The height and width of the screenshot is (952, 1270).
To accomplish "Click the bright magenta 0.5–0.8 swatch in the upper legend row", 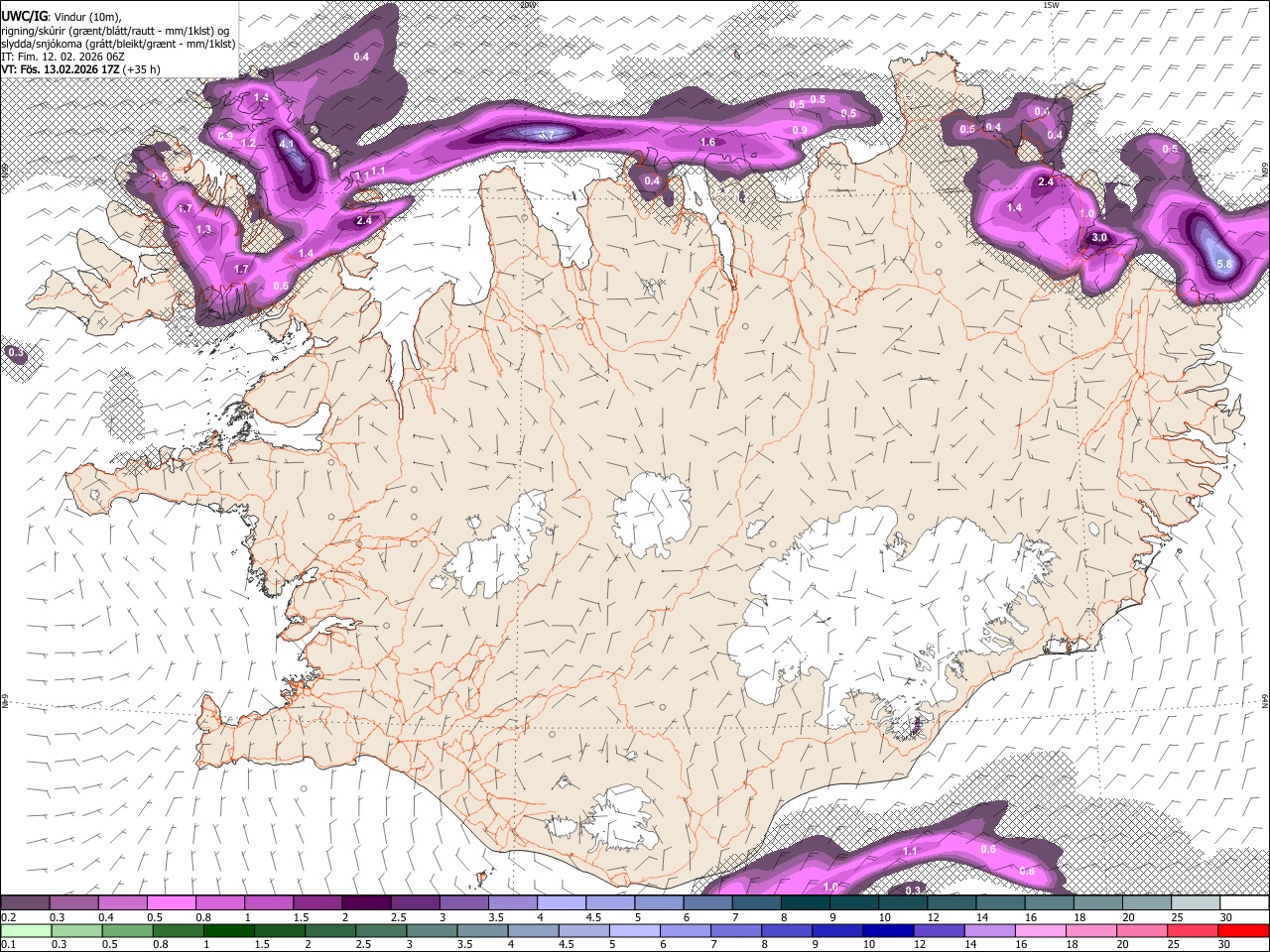I will (x=171, y=903).
